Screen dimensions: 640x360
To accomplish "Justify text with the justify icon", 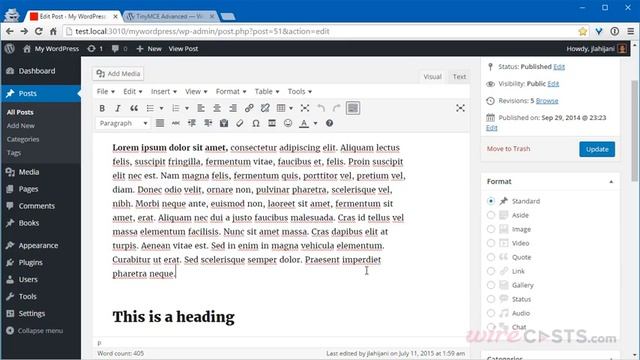I will [x=160, y=123].
